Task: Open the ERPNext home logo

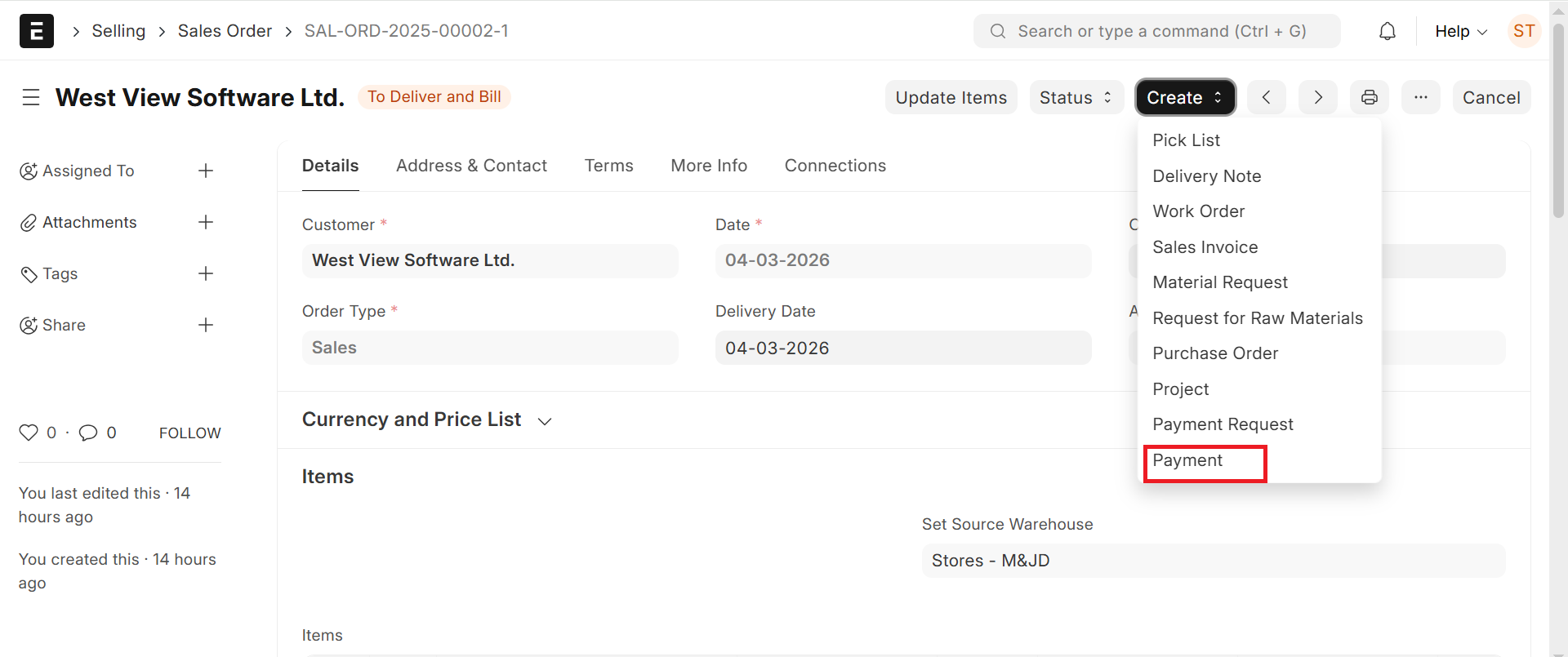Action: [37, 31]
